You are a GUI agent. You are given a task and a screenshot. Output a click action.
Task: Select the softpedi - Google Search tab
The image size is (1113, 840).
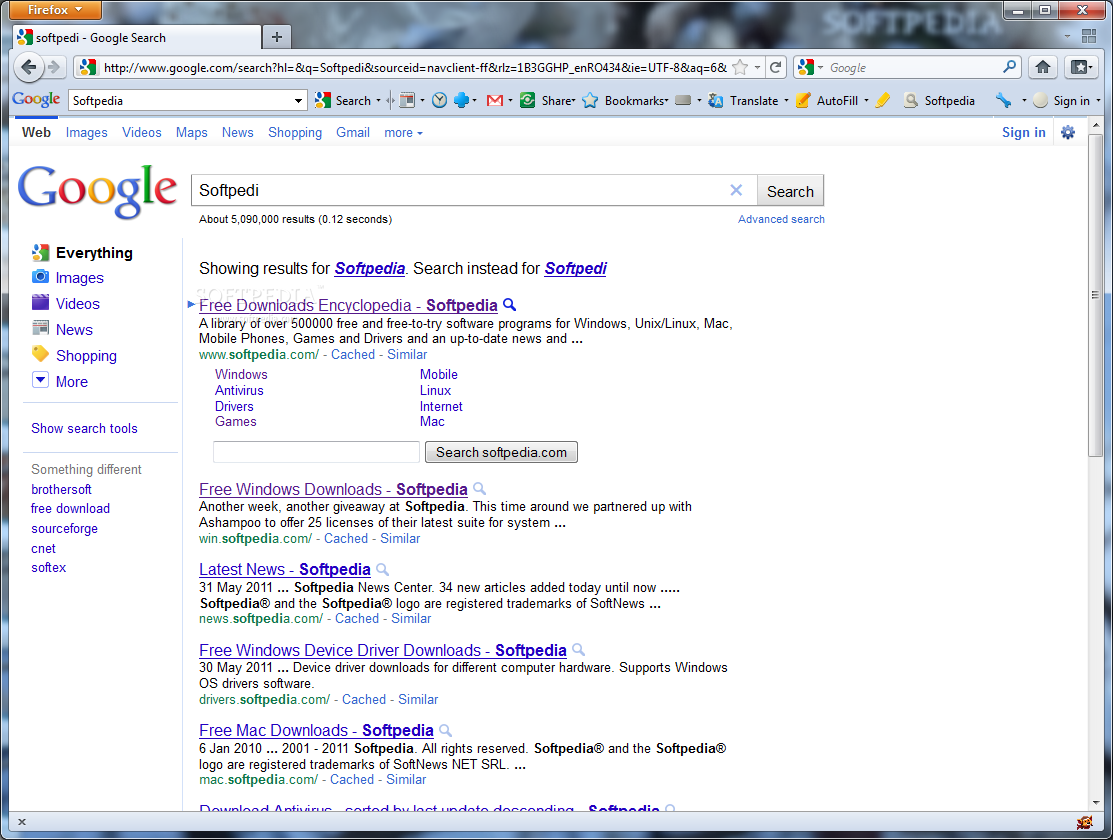coord(137,38)
